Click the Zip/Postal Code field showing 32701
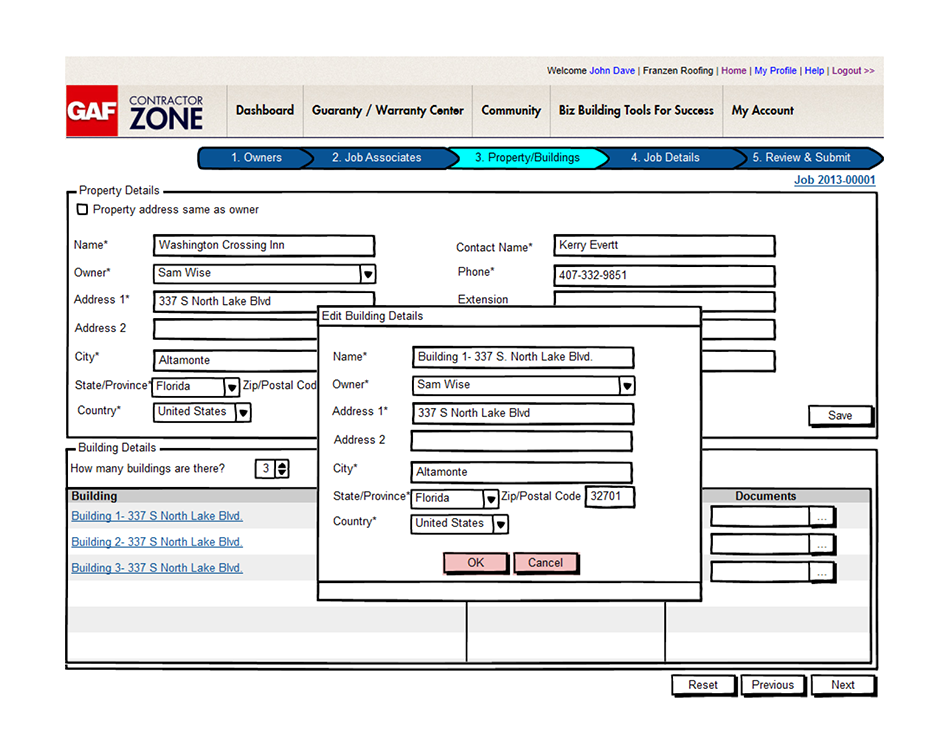Viewport: 950px width, 740px height. pos(609,496)
